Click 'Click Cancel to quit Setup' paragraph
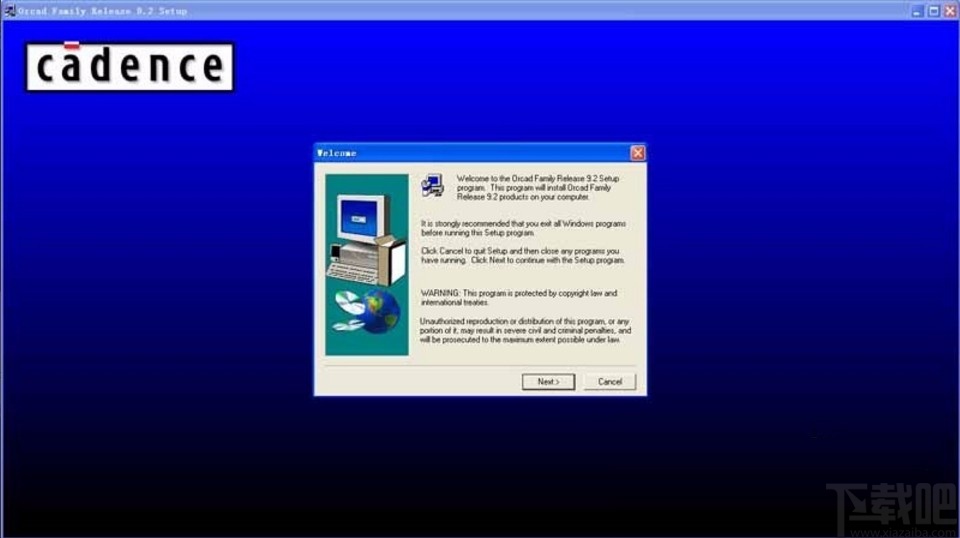This screenshot has width=960, height=538. (523, 256)
